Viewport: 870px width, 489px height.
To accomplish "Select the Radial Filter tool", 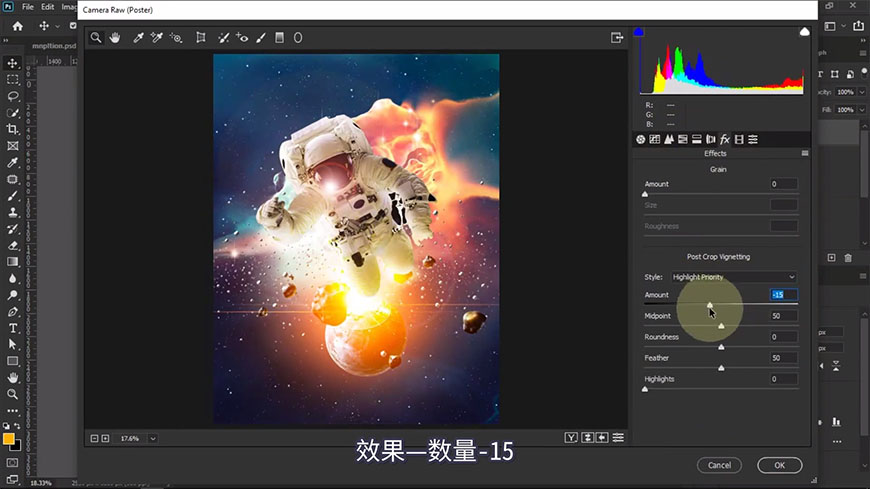I will tap(298, 38).
